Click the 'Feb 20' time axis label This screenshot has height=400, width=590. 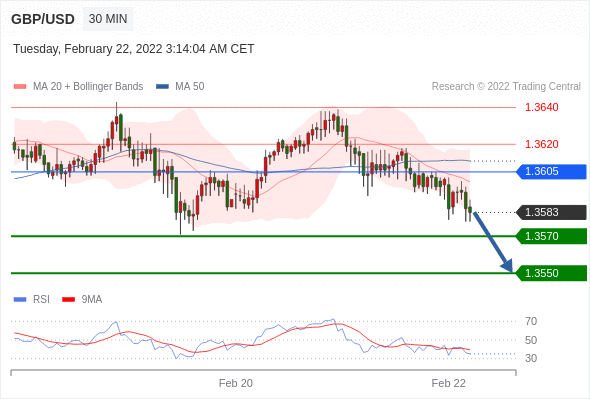pyautogui.click(x=236, y=383)
